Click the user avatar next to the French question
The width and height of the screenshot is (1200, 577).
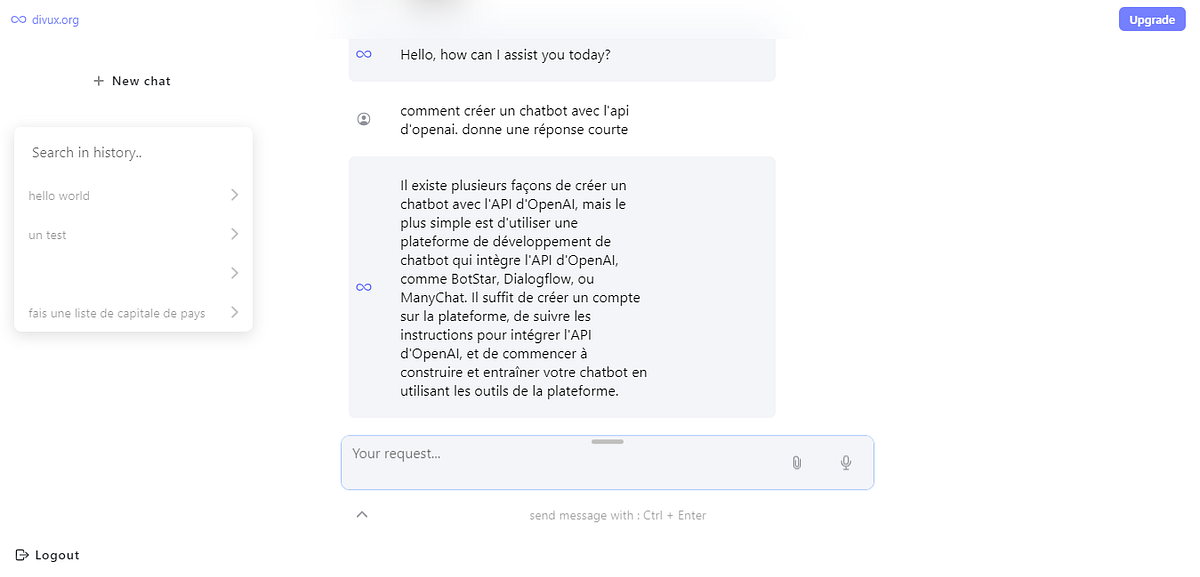point(364,118)
